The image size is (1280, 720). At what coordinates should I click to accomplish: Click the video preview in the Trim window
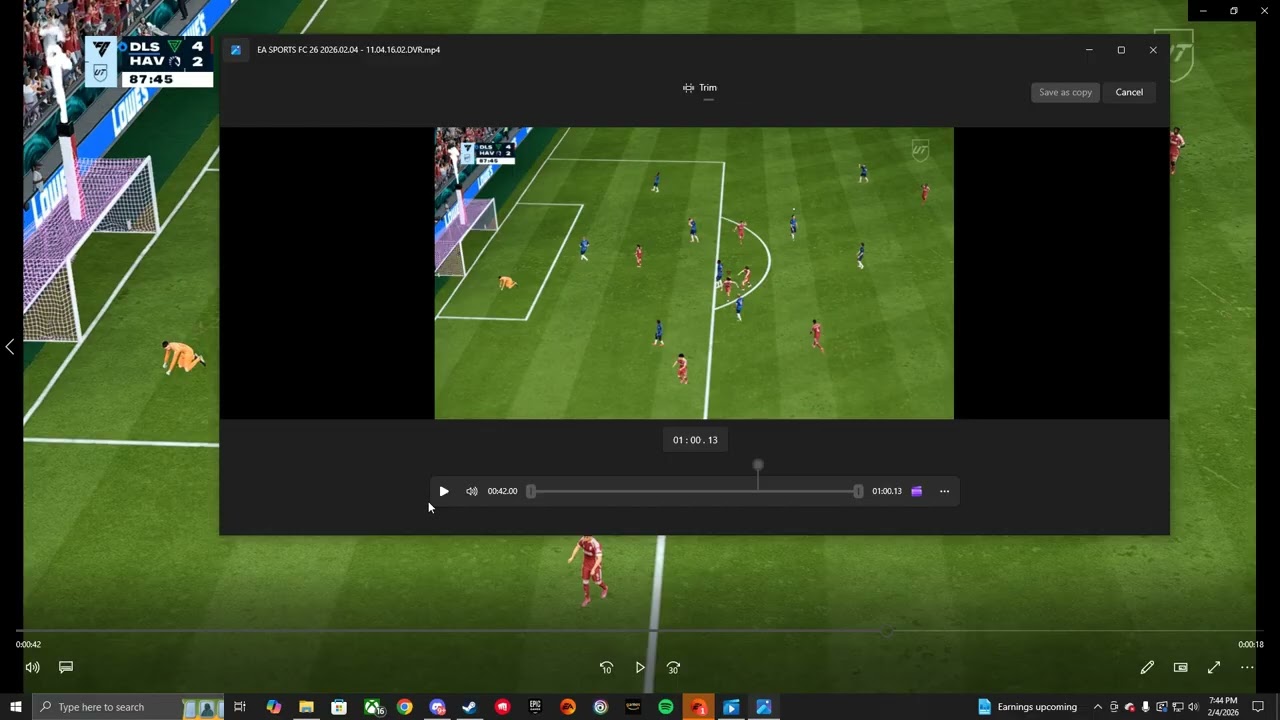tap(694, 273)
